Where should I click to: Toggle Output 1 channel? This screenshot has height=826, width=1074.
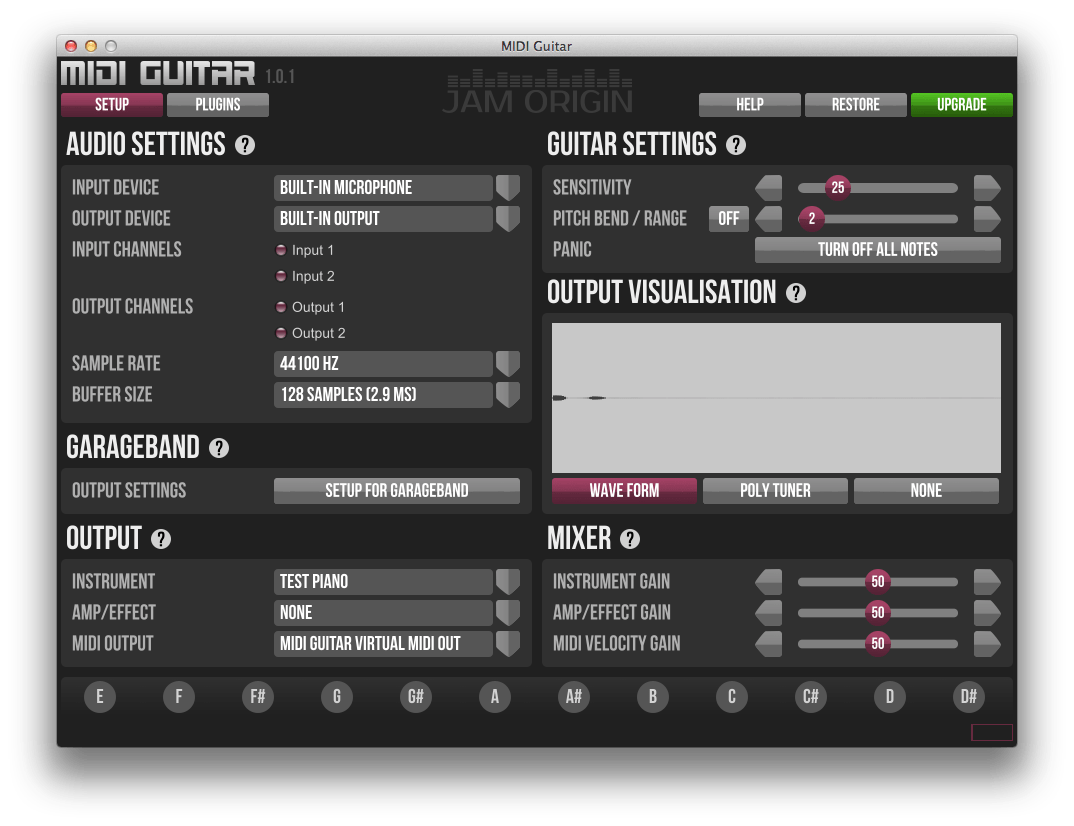281,307
